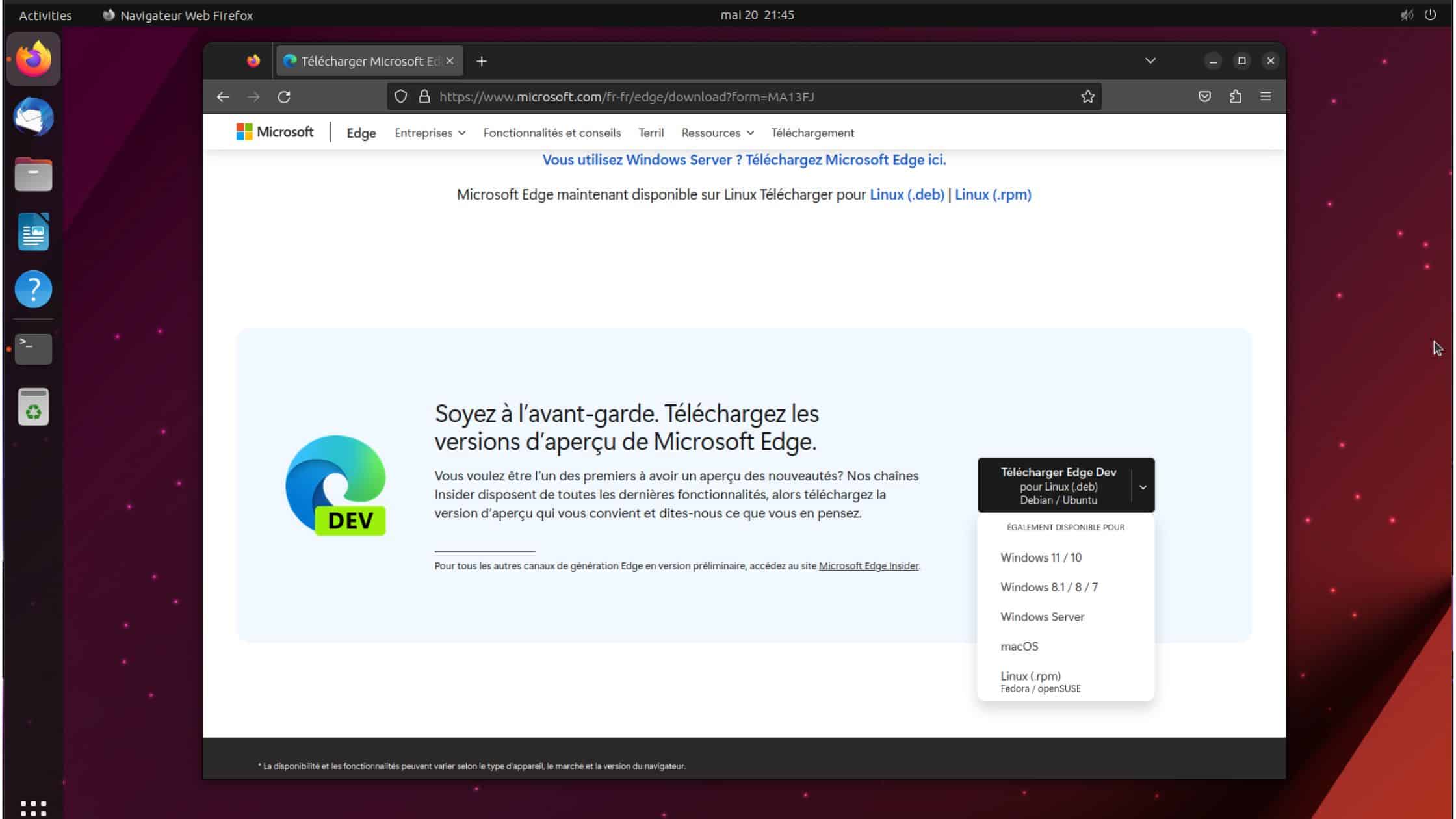The height and width of the screenshot is (819, 1456).
Task: Unmute system volume in top bar
Action: click(x=1405, y=15)
